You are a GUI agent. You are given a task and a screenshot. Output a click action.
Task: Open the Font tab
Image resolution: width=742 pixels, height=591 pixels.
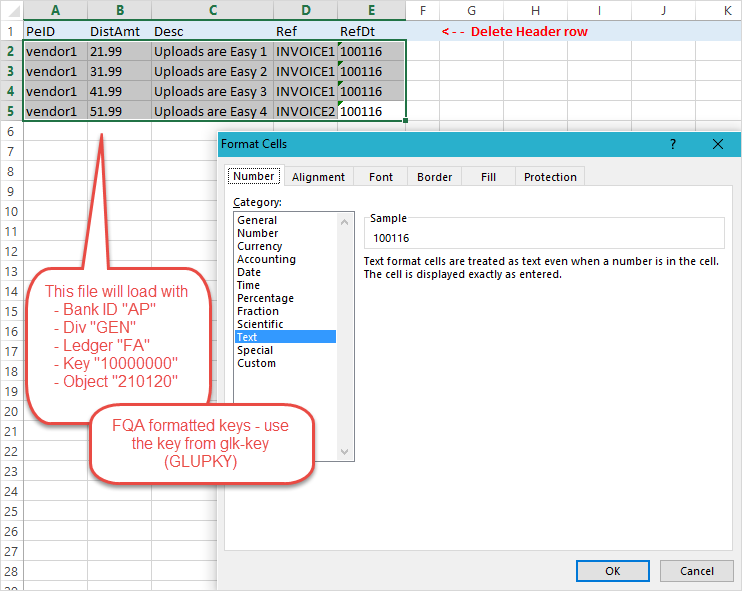pos(380,177)
